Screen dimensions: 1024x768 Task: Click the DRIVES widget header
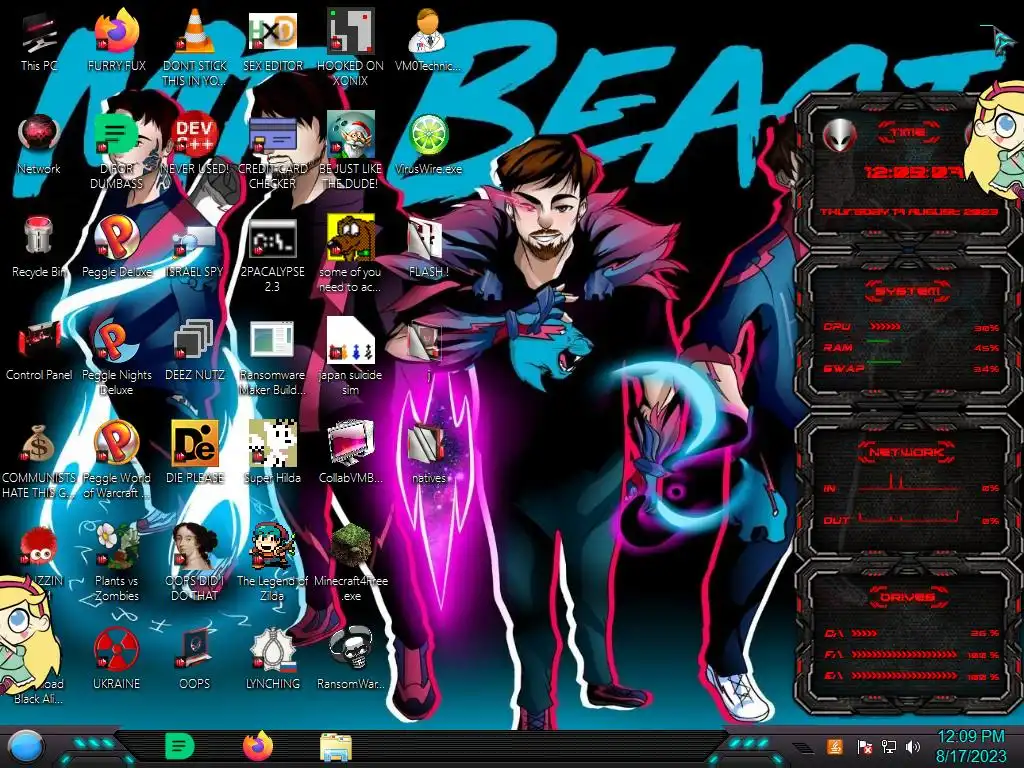coord(907,597)
